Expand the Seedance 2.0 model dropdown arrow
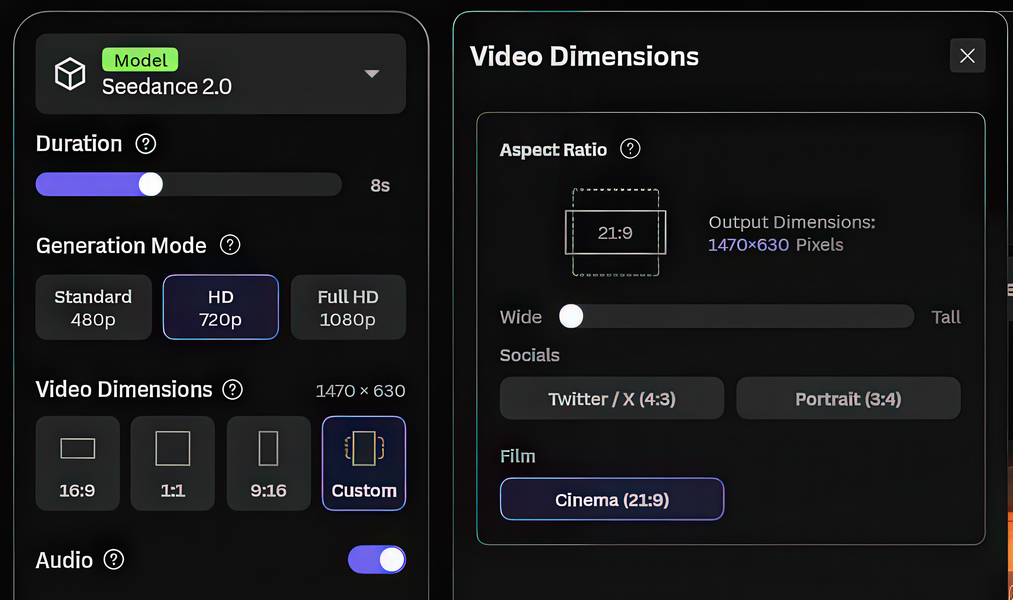 pyautogui.click(x=371, y=74)
